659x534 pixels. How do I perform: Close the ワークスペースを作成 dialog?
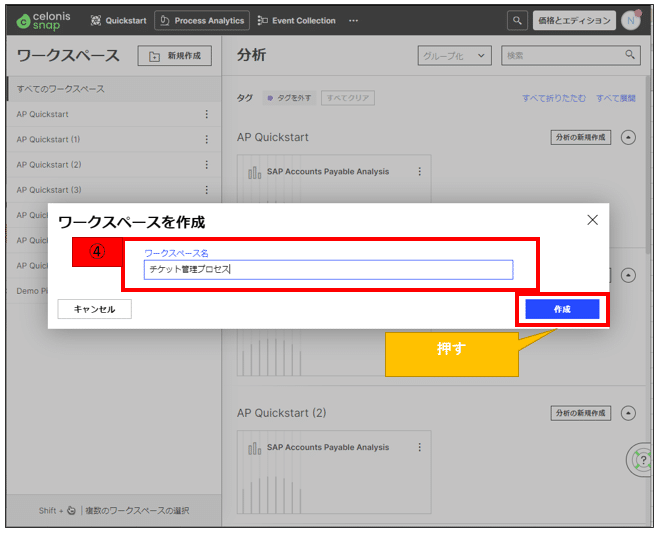[593, 220]
